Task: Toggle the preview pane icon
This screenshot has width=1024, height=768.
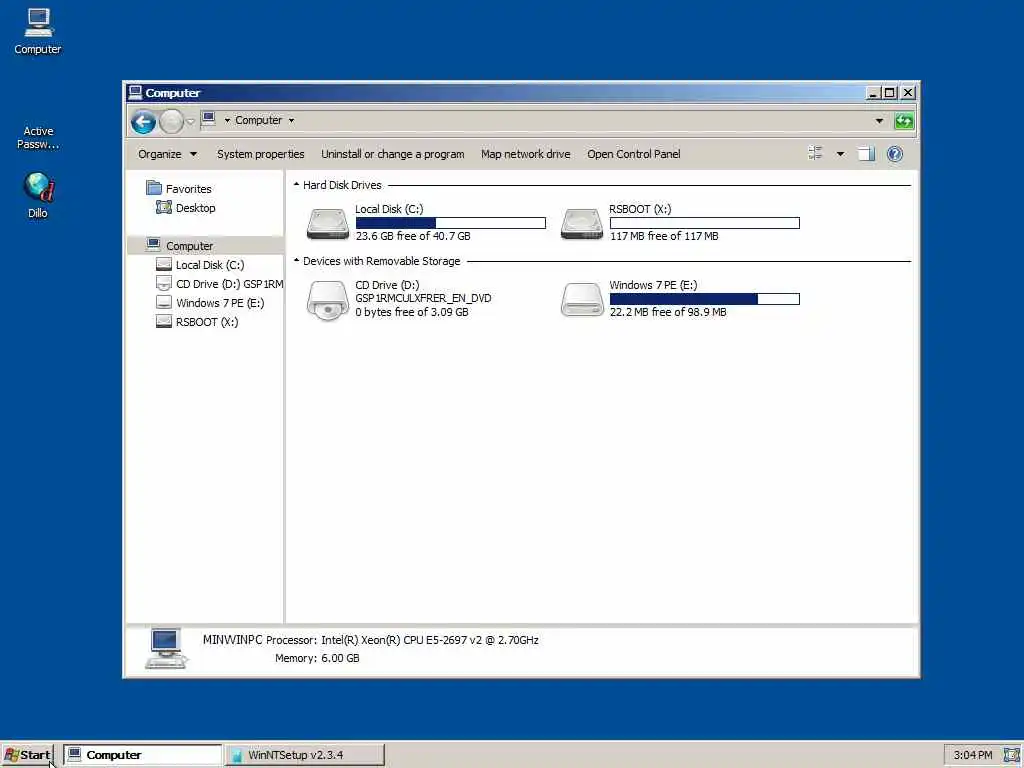Action: pyautogui.click(x=866, y=154)
